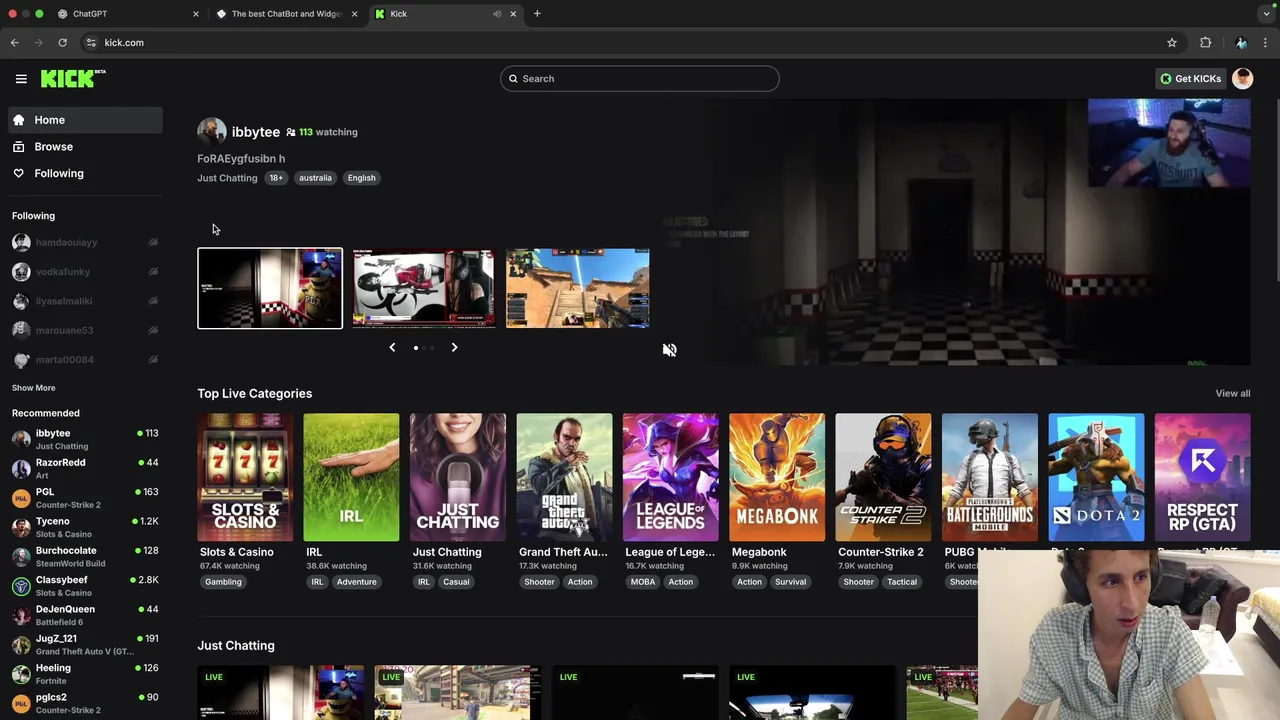Go to previous featured carousel page
The height and width of the screenshot is (720, 1280).
pos(392,347)
